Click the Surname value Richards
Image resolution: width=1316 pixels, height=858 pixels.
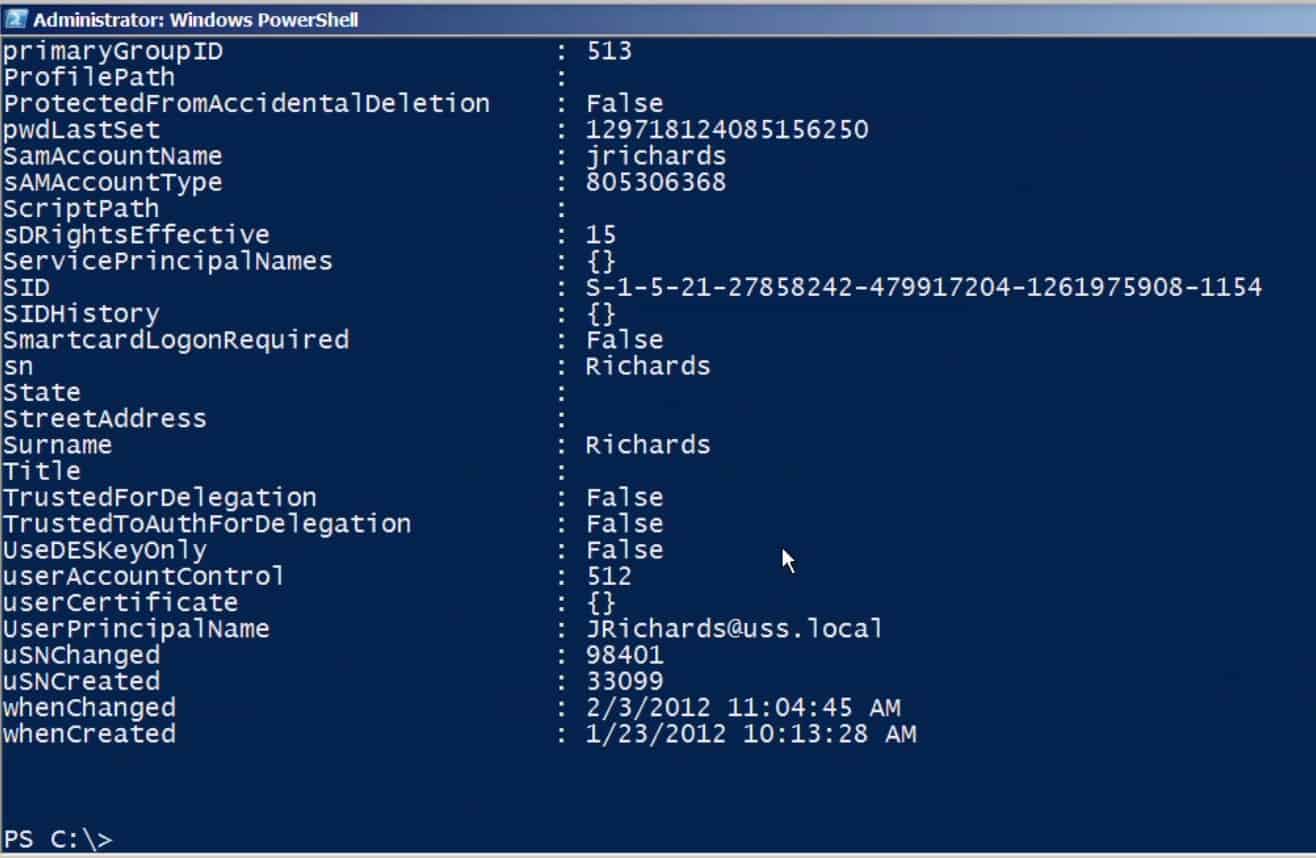(648, 445)
